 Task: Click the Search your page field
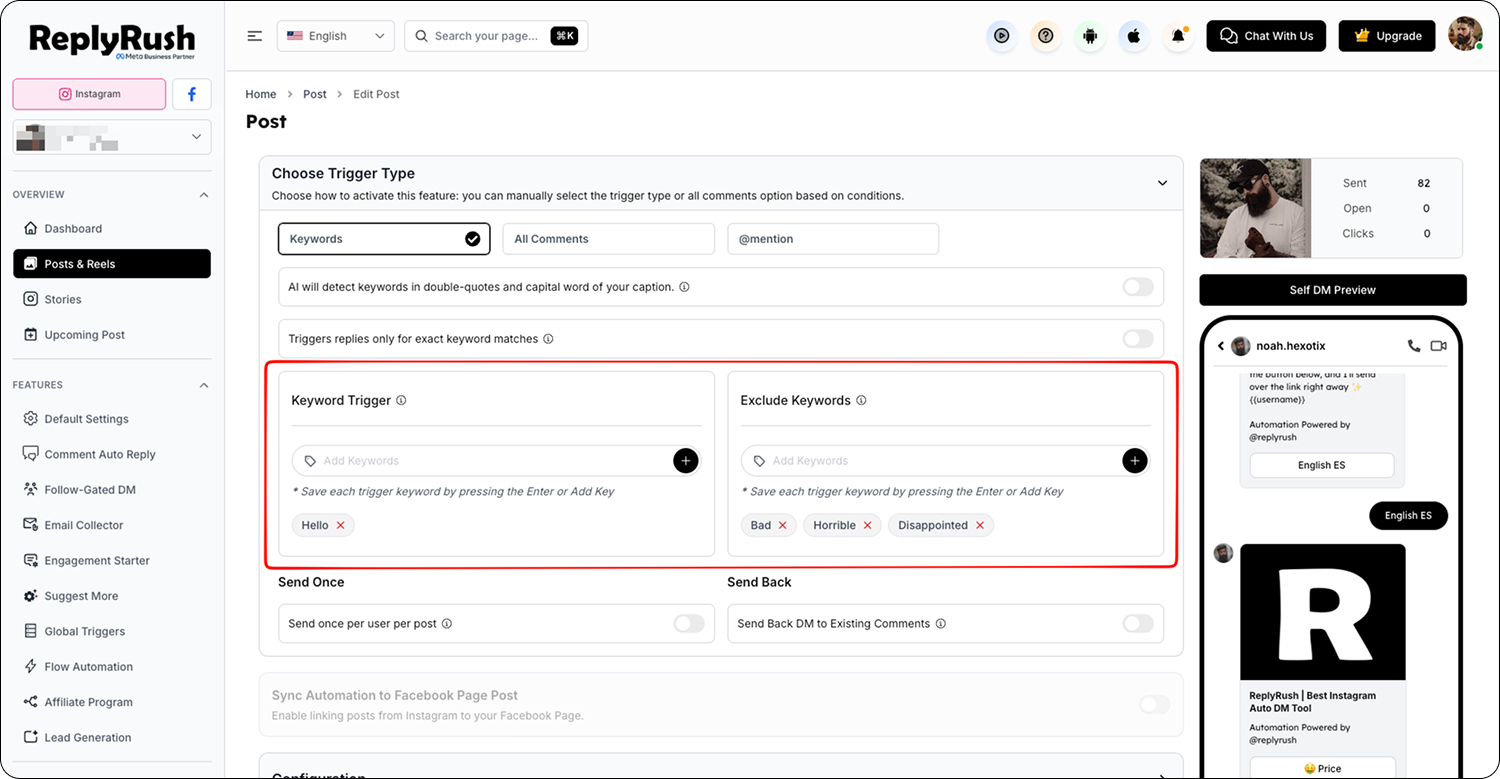click(496, 36)
